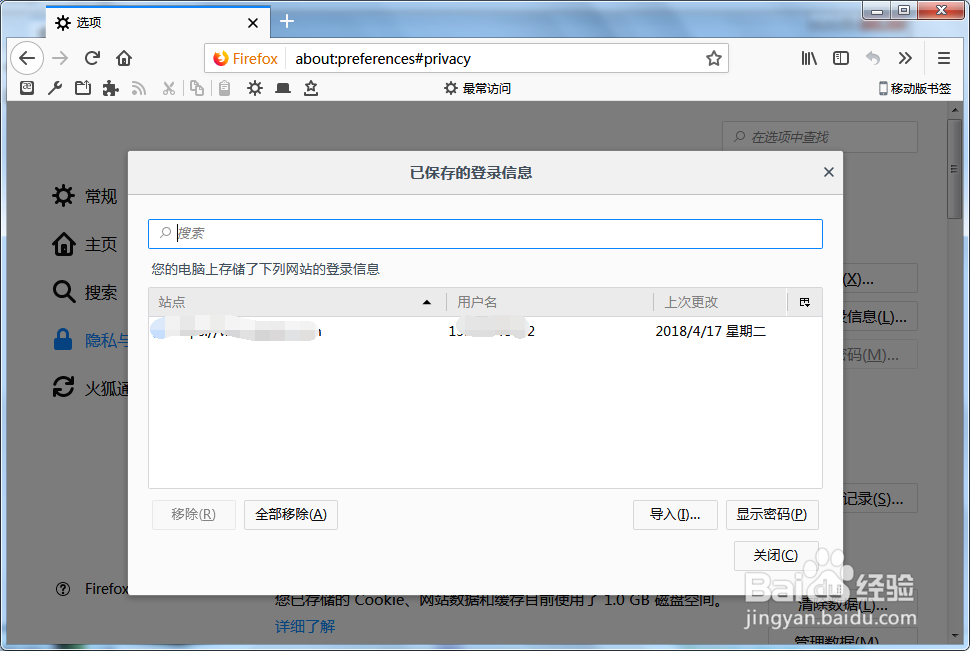This screenshot has height=651, width=970.
Task: Focus the about:preferences#privacy address field
Action: 495,59
